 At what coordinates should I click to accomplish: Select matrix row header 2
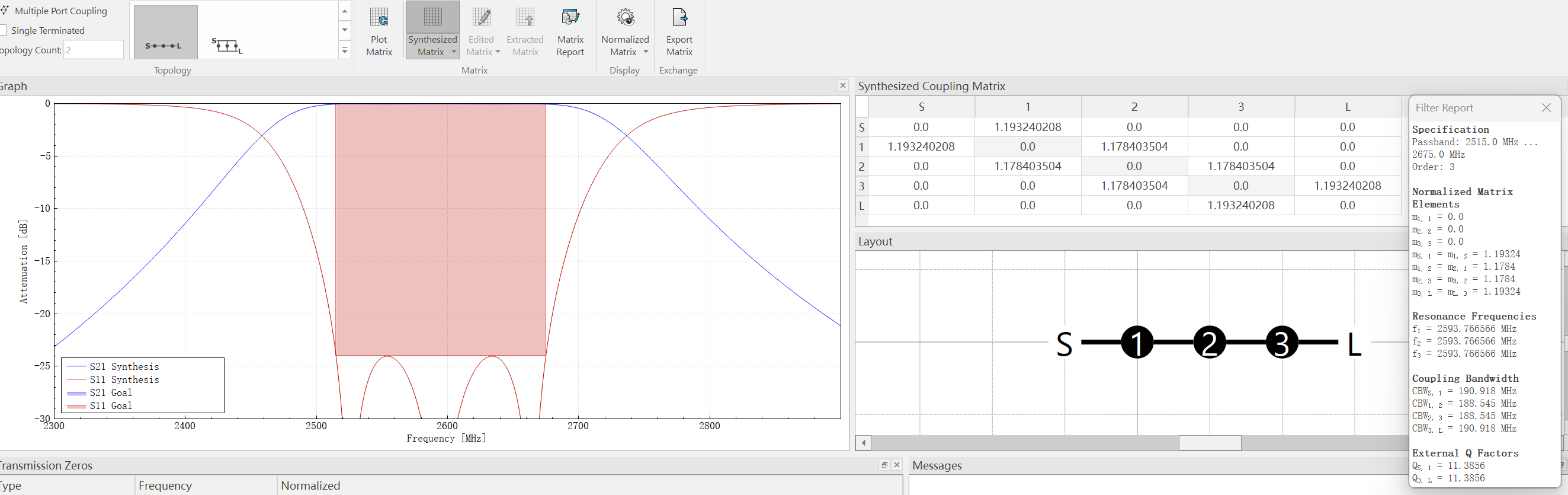point(862,166)
